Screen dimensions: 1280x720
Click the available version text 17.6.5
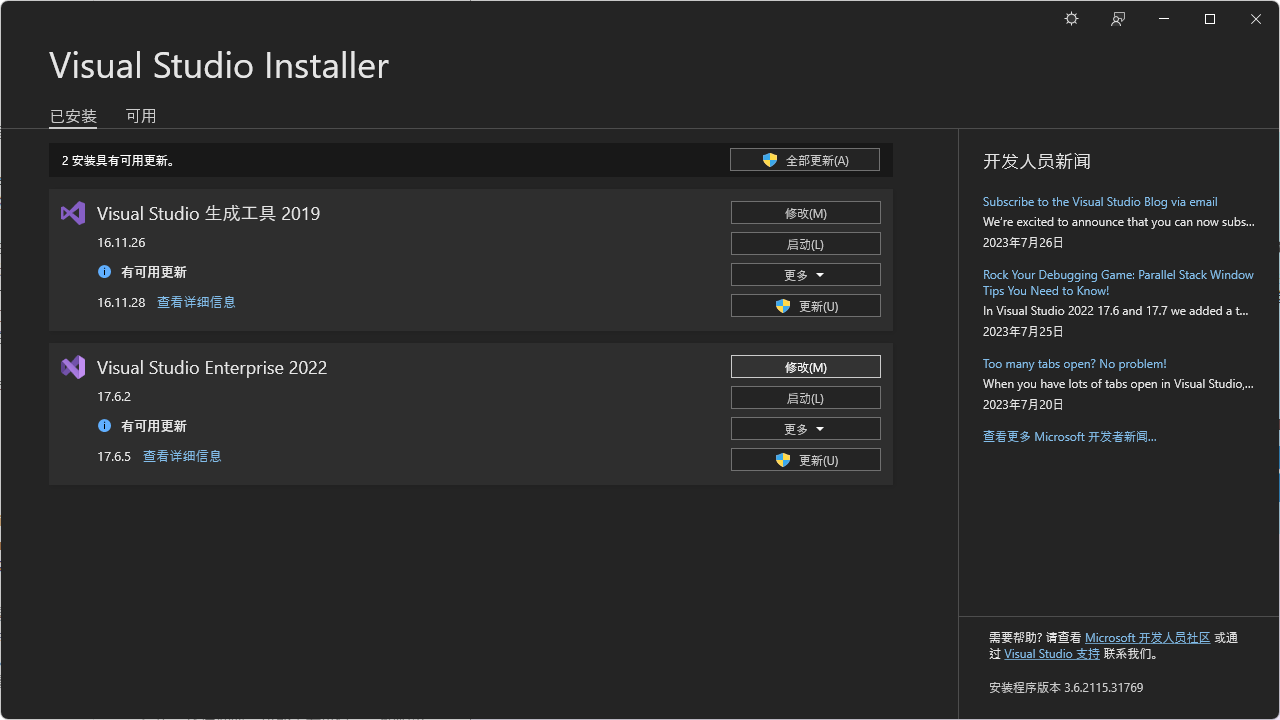(x=114, y=457)
